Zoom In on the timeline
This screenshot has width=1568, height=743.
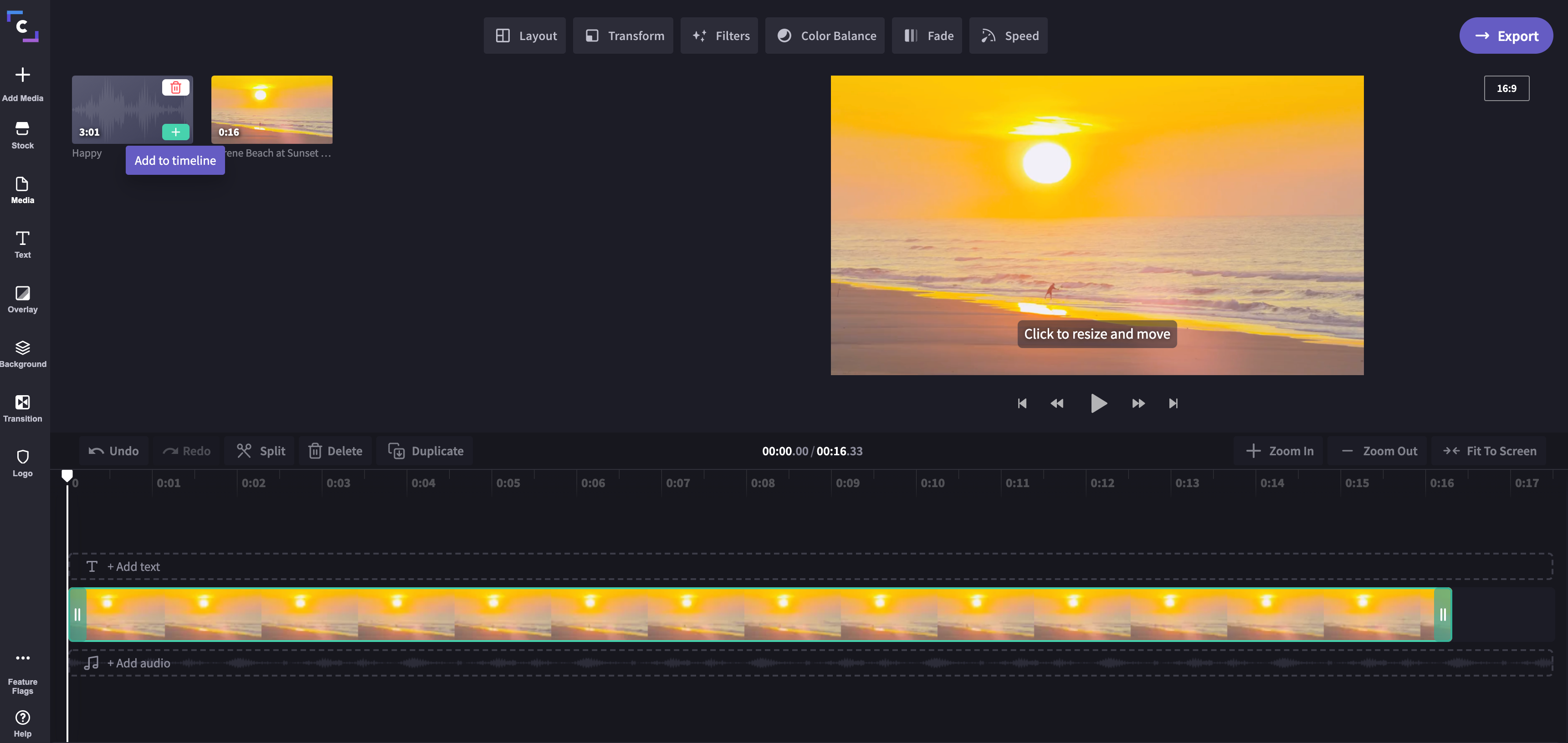click(1279, 451)
